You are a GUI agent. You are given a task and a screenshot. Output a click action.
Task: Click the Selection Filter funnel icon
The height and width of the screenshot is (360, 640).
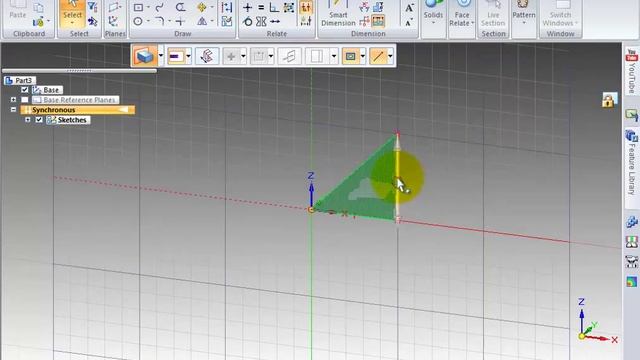[x=93, y=7]
